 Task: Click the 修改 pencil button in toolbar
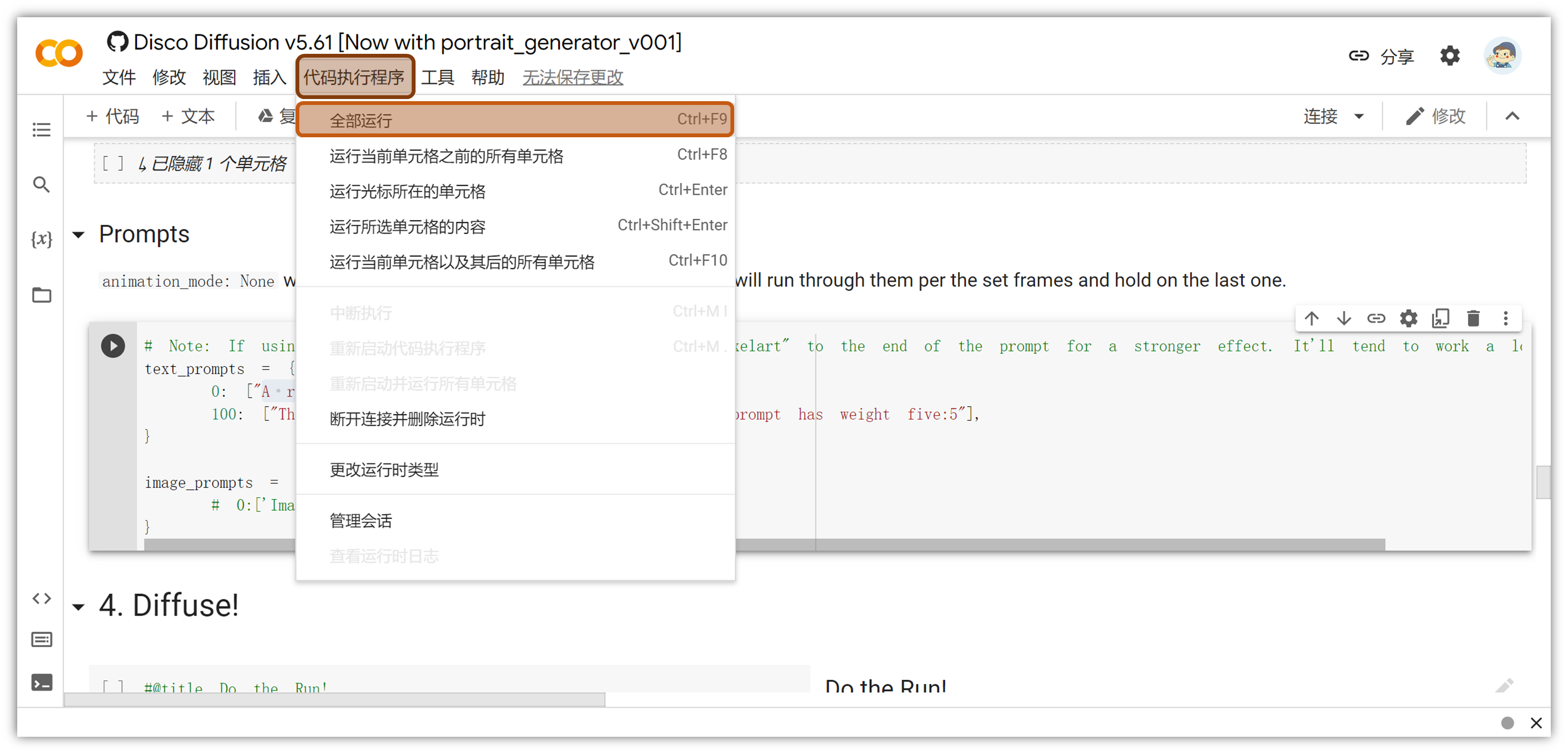tap(1435, 116)
